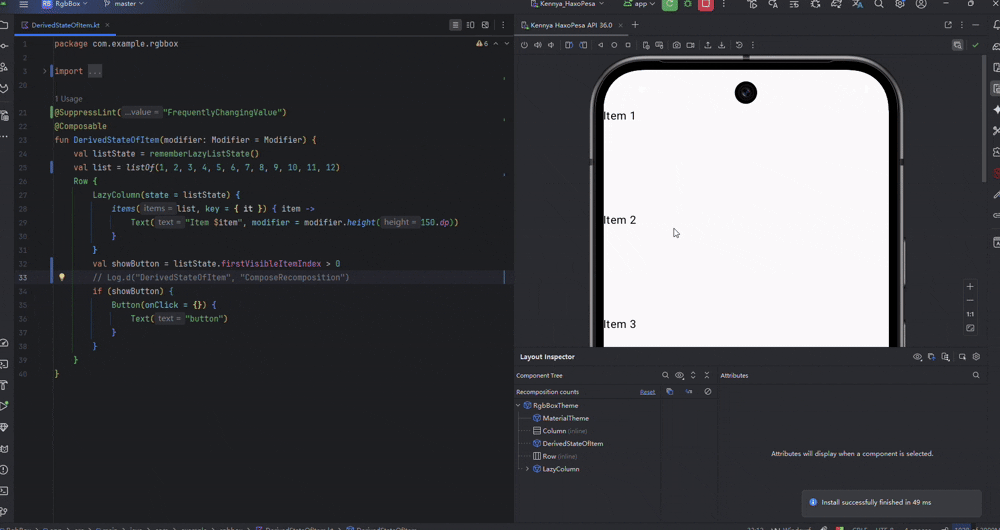Expand the folded import block
This screenshot has height=530, width=1000.
pos(45,71)
